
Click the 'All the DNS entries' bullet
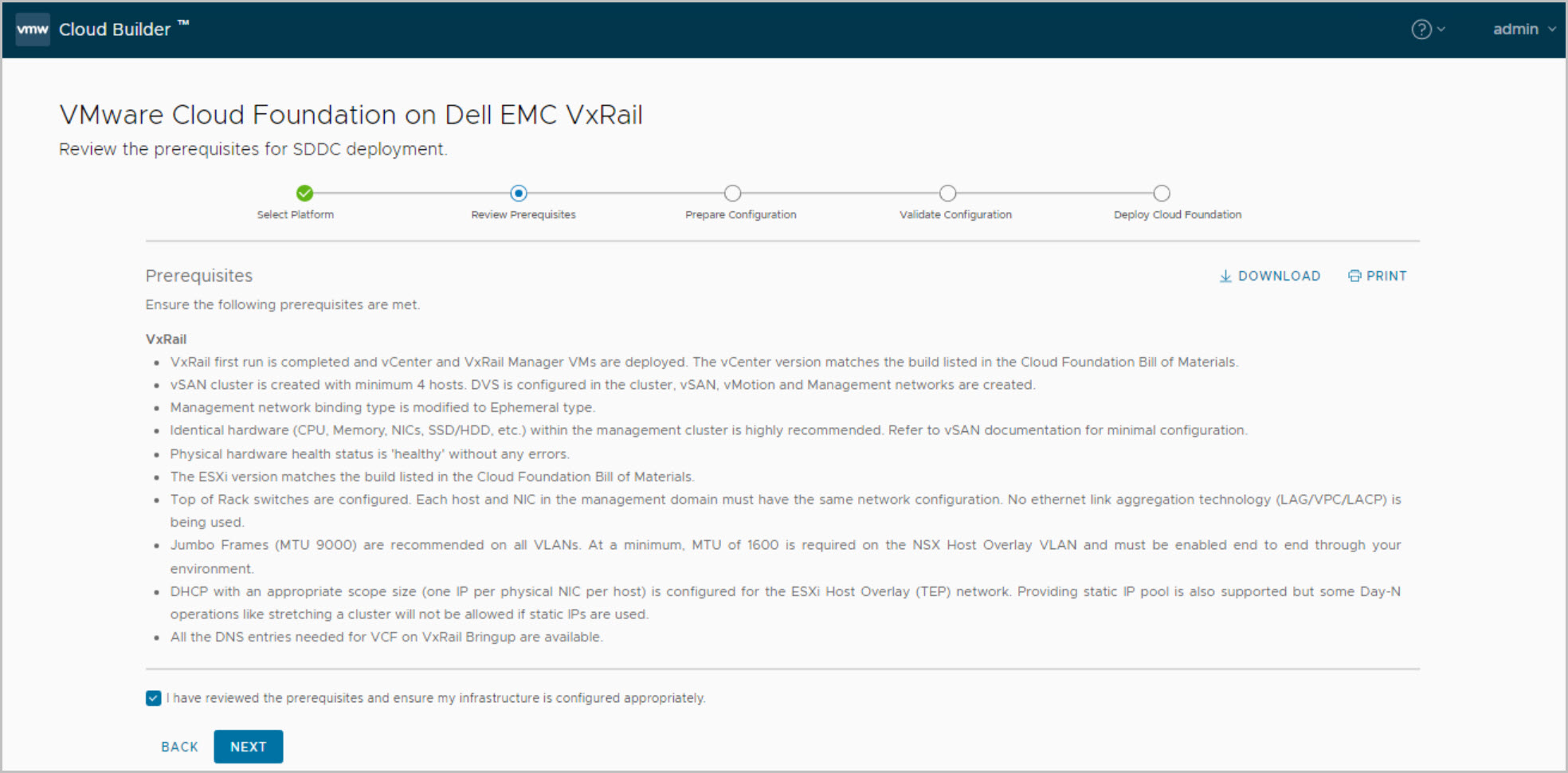pos(386,637)
